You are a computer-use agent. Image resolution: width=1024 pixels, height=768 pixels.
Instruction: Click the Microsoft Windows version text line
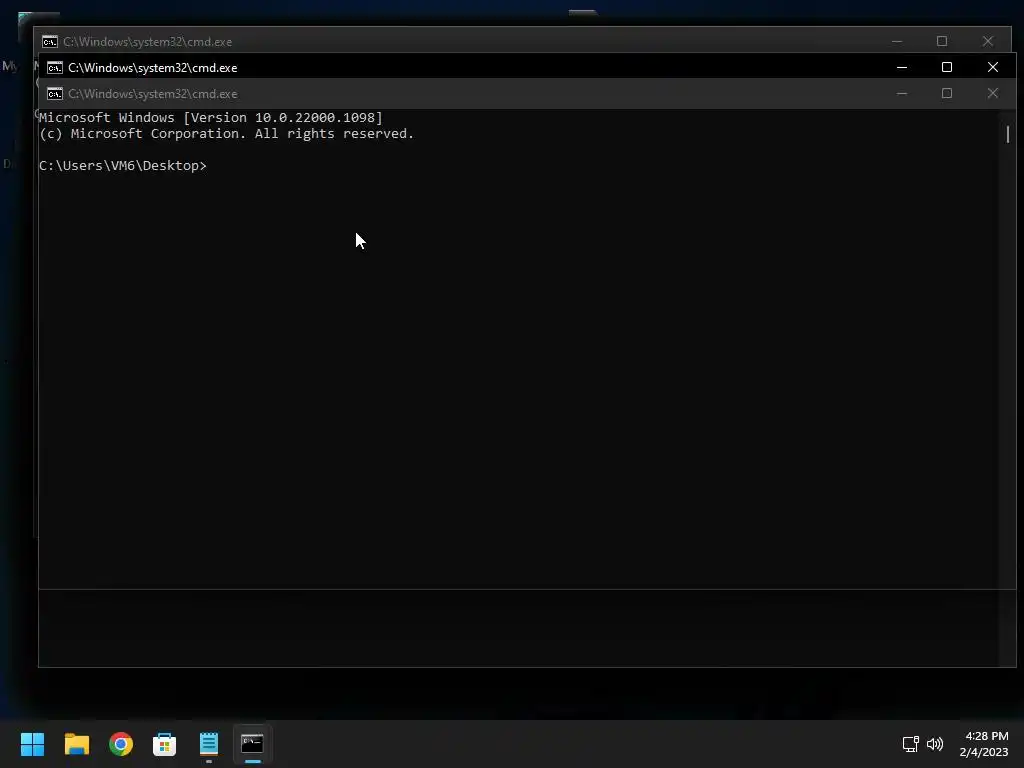(211, 118)
